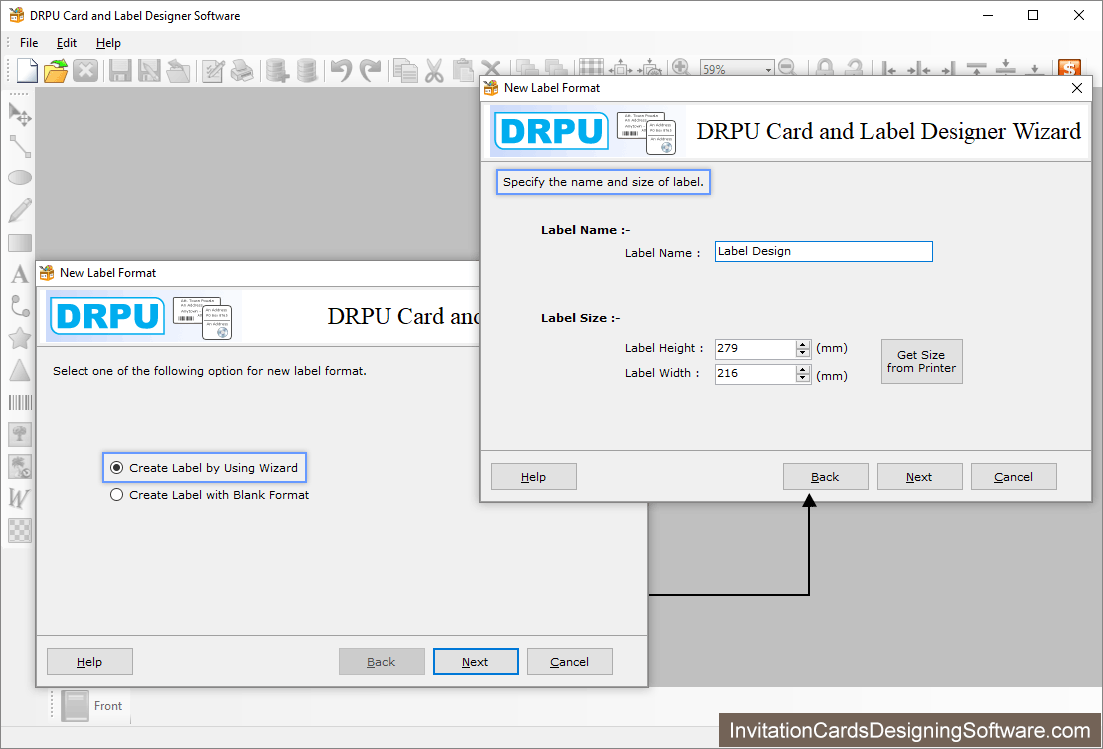Image resolution: width=1103 pixels, height=749 pixels.
Task: Click the orange dollar sign purchase icon
Action: pyautogui.click(x=1069, y=68)
